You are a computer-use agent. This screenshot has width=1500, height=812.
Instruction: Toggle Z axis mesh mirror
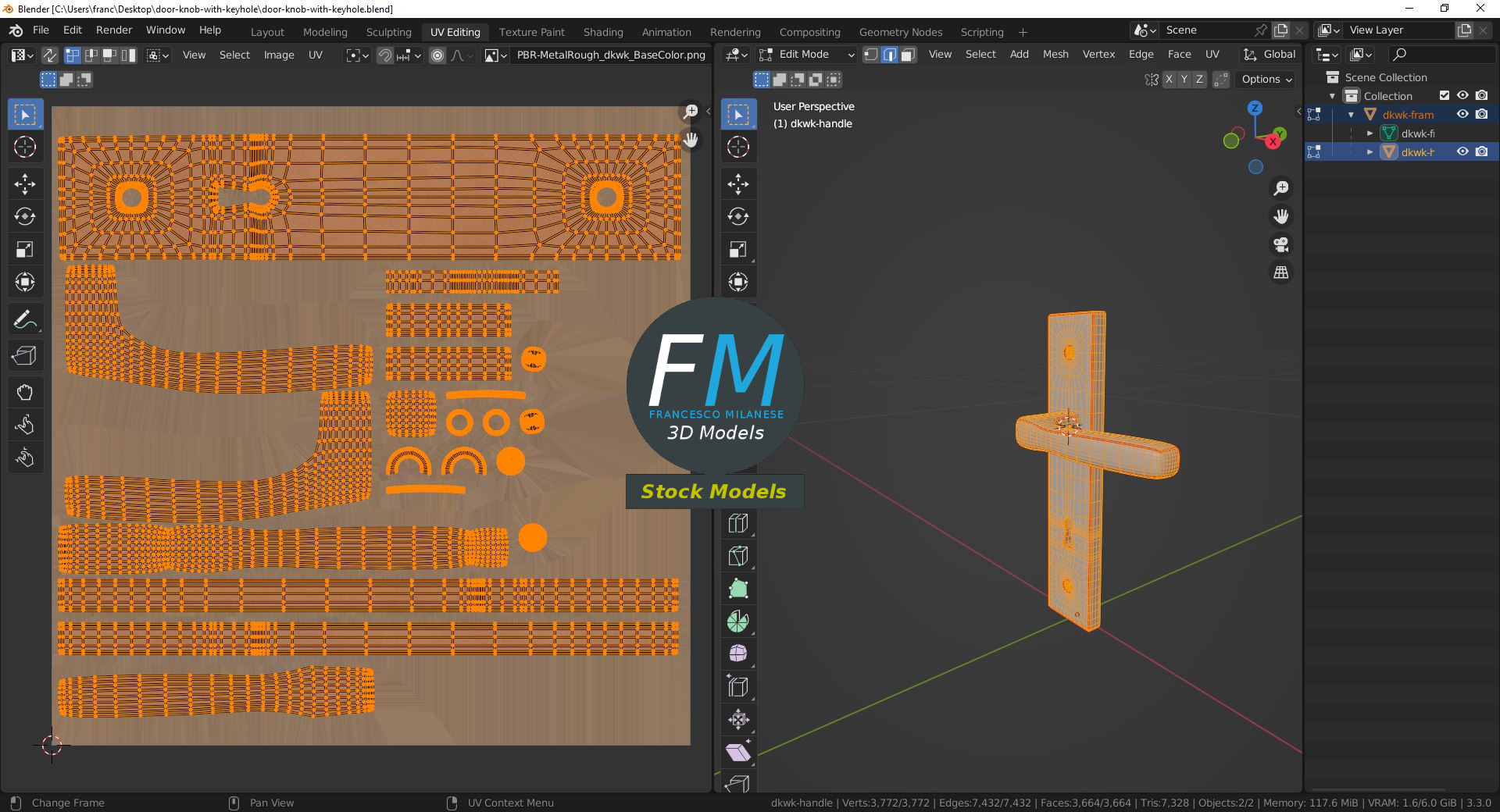[1199, 80]
